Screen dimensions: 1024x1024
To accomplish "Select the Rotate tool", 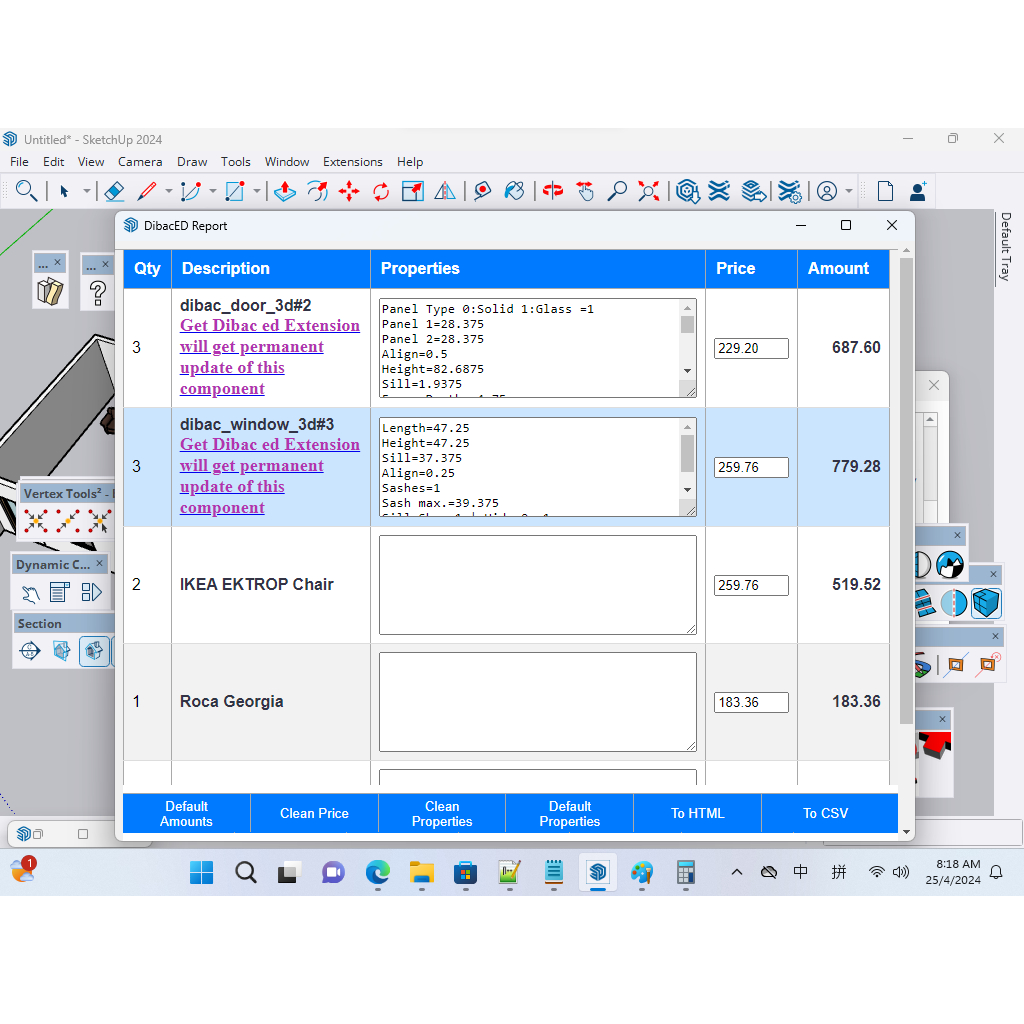I will 381,191.
